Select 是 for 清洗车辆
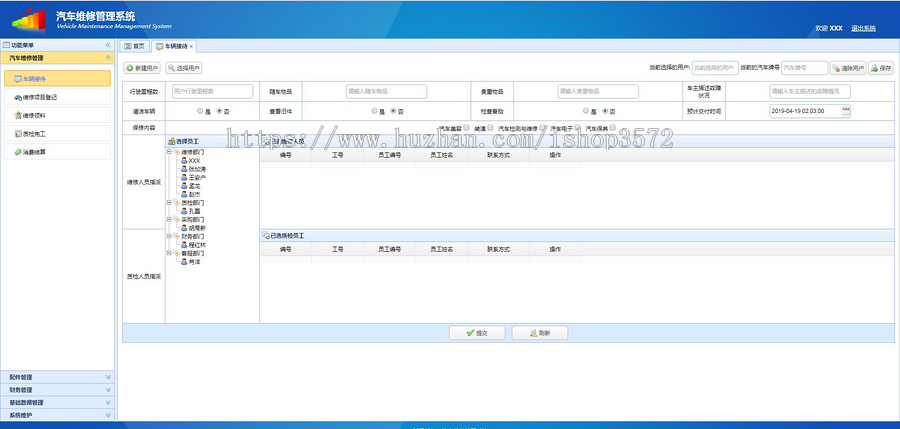This screenshot has height=429, width=900. coord(200,111)
